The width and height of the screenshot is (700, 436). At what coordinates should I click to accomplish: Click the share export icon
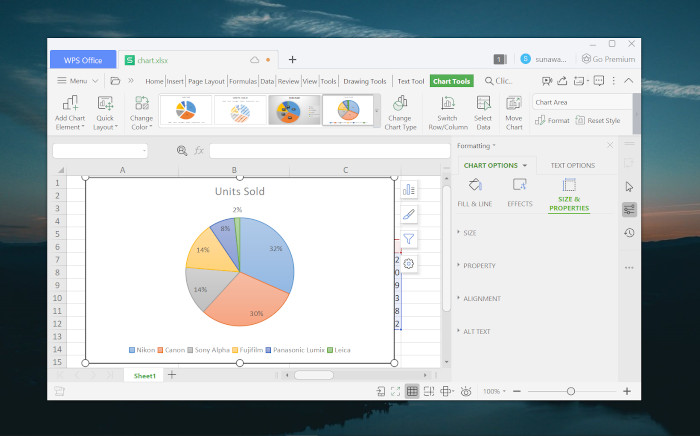[562, 81]
